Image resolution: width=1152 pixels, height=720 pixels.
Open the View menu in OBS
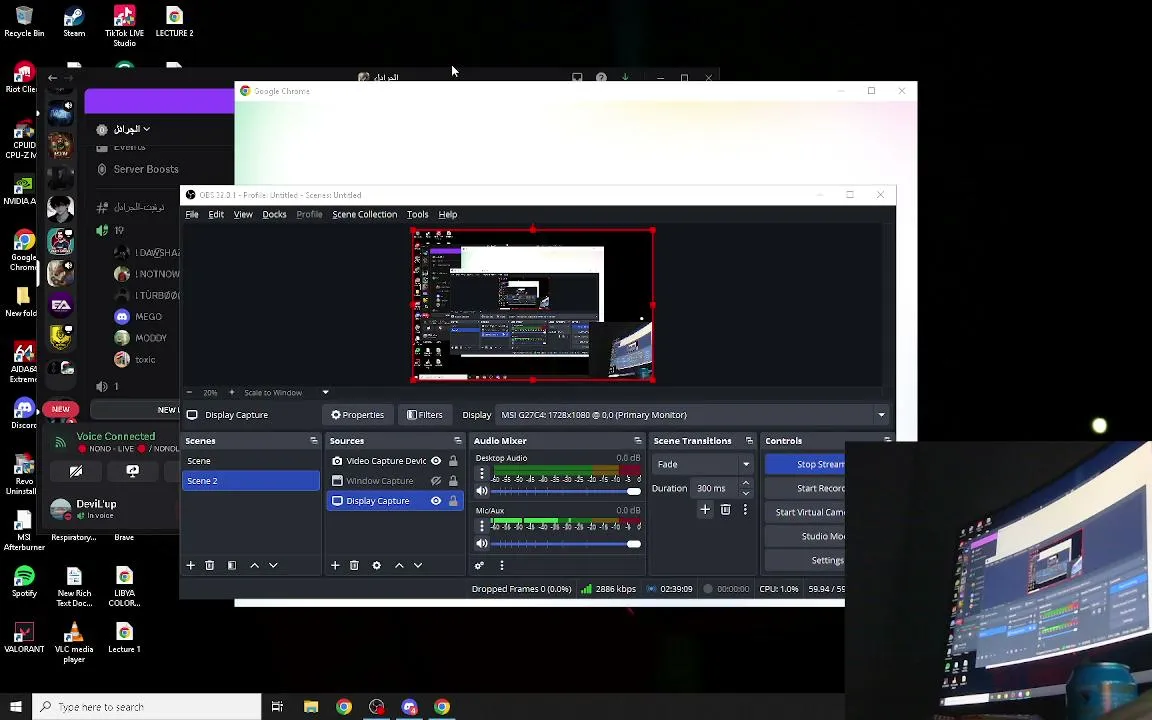click(243, 215)
